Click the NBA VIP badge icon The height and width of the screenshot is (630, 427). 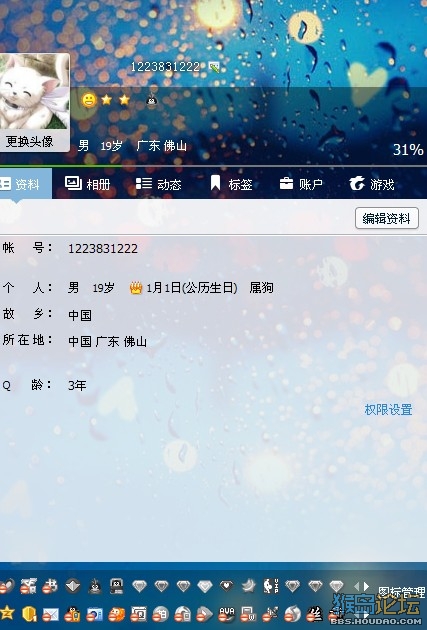(271, 586)
